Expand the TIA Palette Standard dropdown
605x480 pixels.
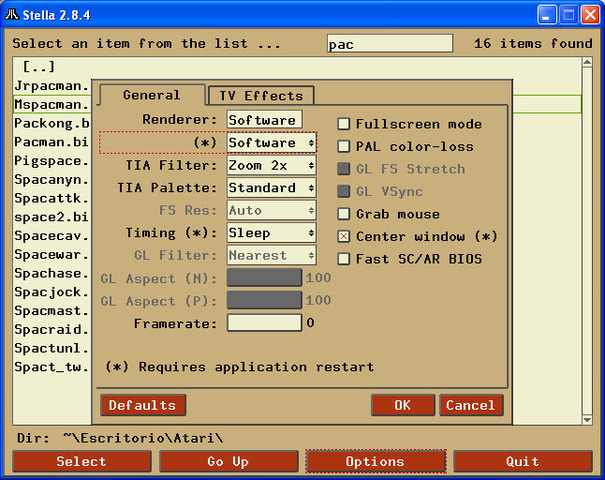(x=271, y=188)
